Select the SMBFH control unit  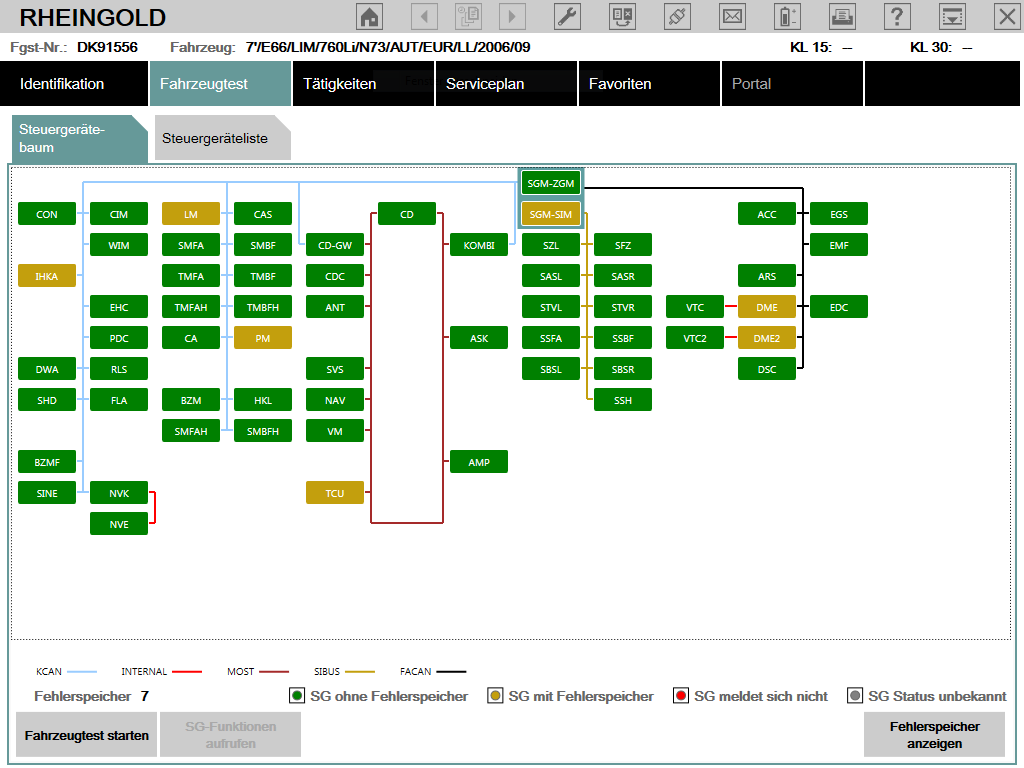tap(263, 431)
